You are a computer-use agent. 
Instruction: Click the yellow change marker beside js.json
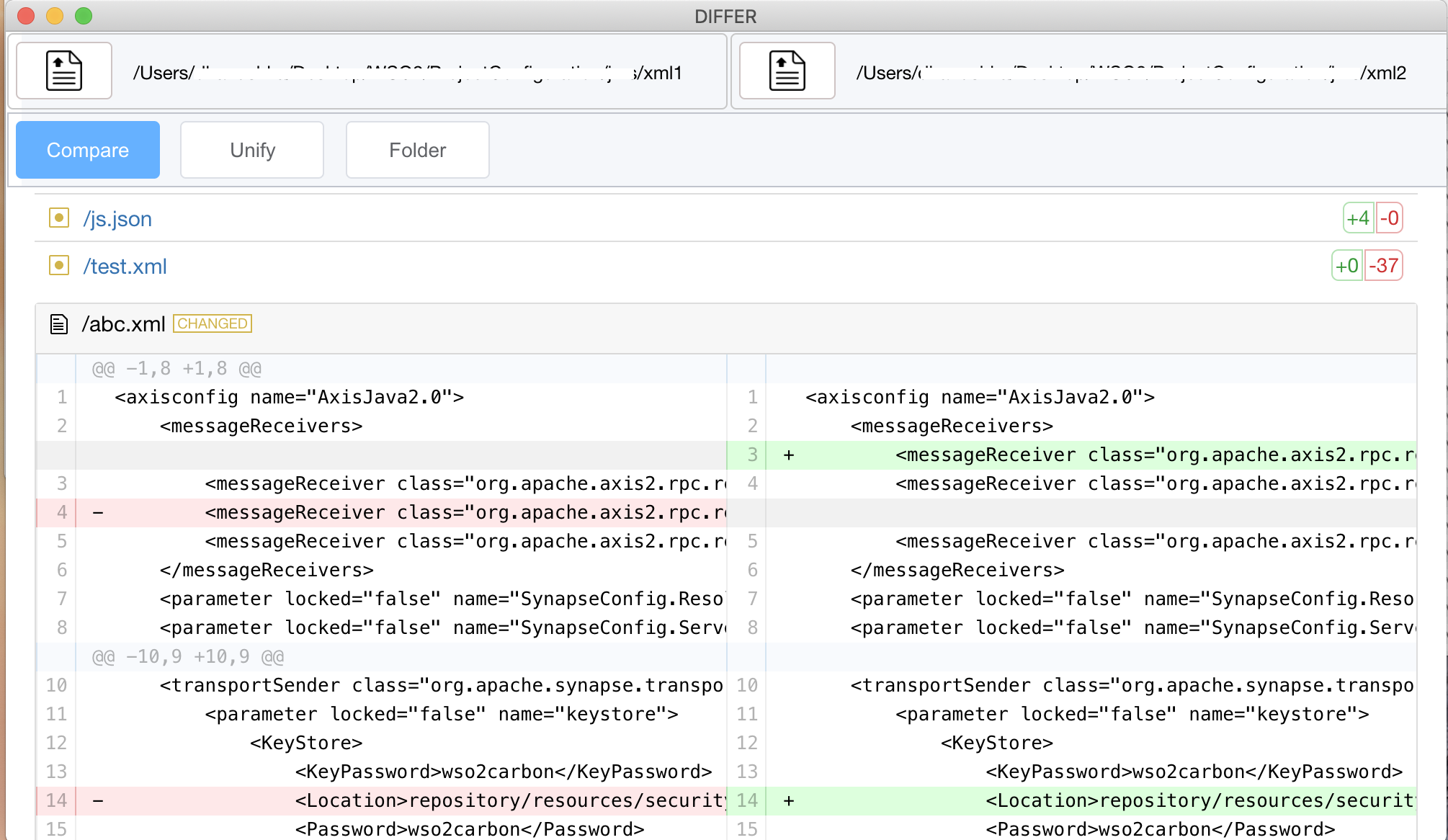click(x=59, y=218)
